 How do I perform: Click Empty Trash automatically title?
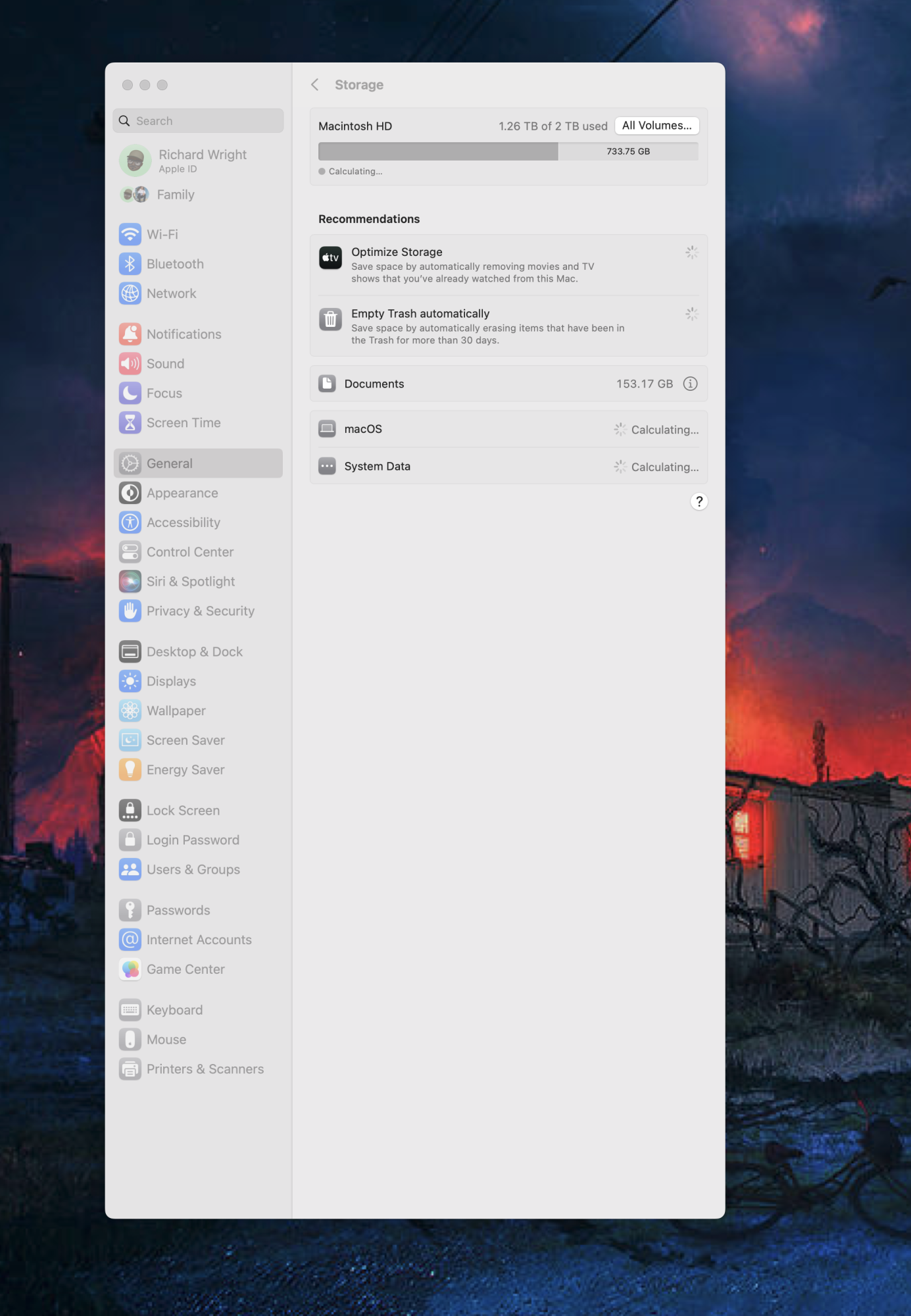(x=420, y=314)
